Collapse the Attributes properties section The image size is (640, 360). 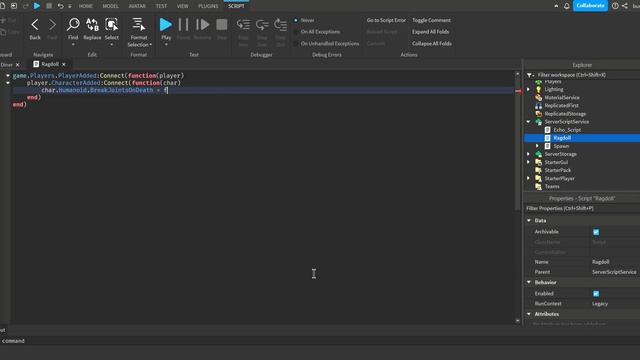point(529,314)
